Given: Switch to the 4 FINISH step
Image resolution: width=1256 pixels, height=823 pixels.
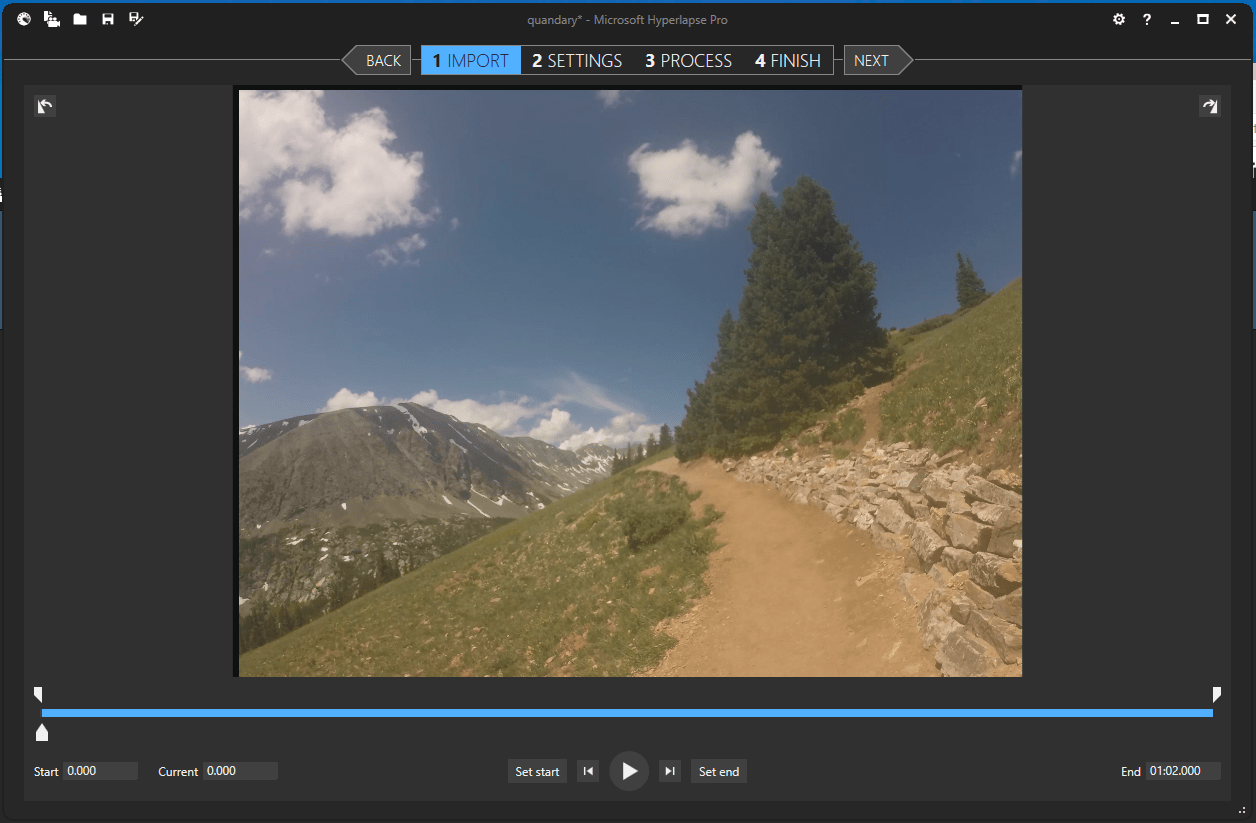Looking at the screenshot, I should pyautogui.click(x=788, y=60).
